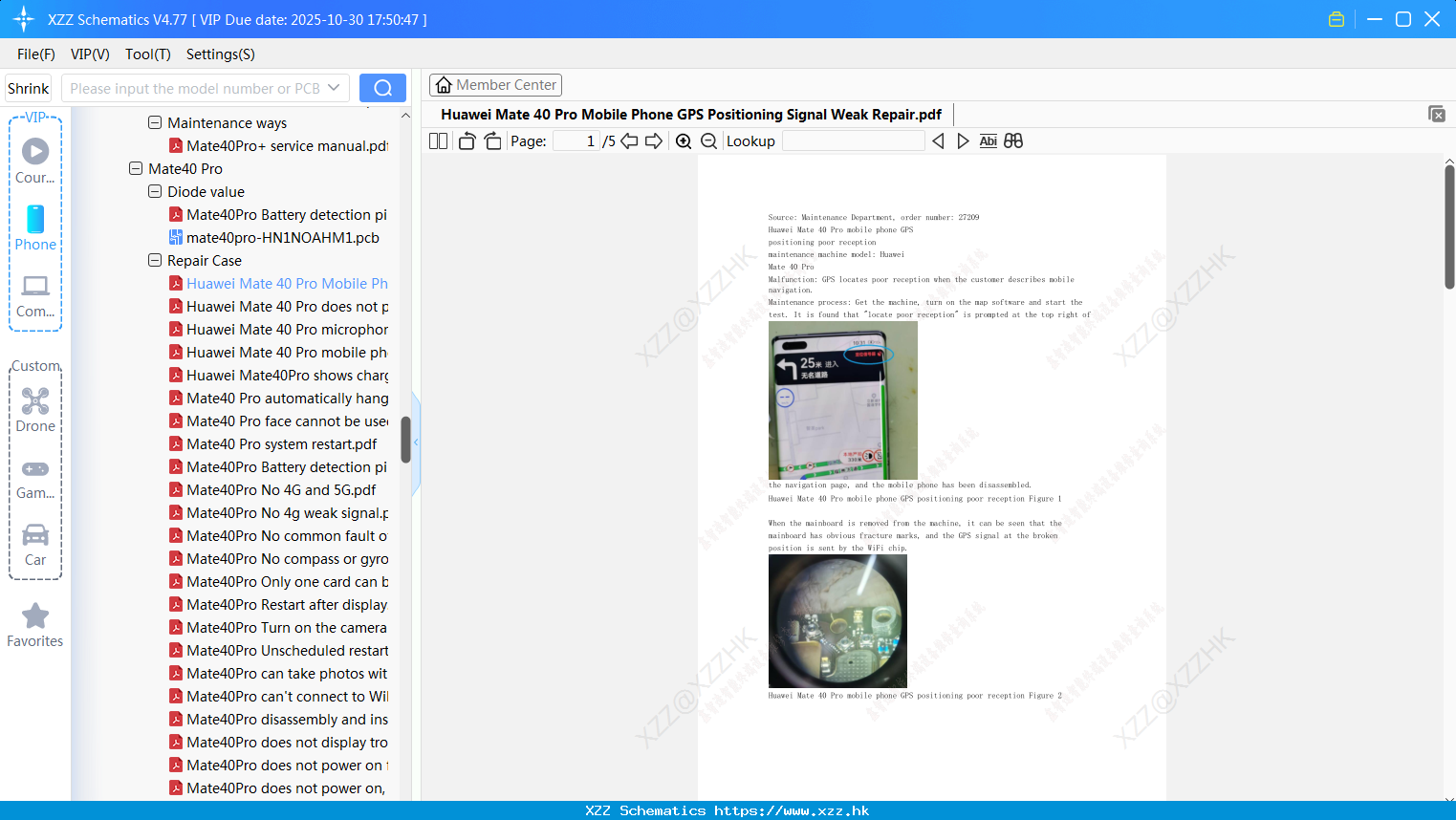Open Huawei Mate 40 Pro does not p file

[278, 306]
